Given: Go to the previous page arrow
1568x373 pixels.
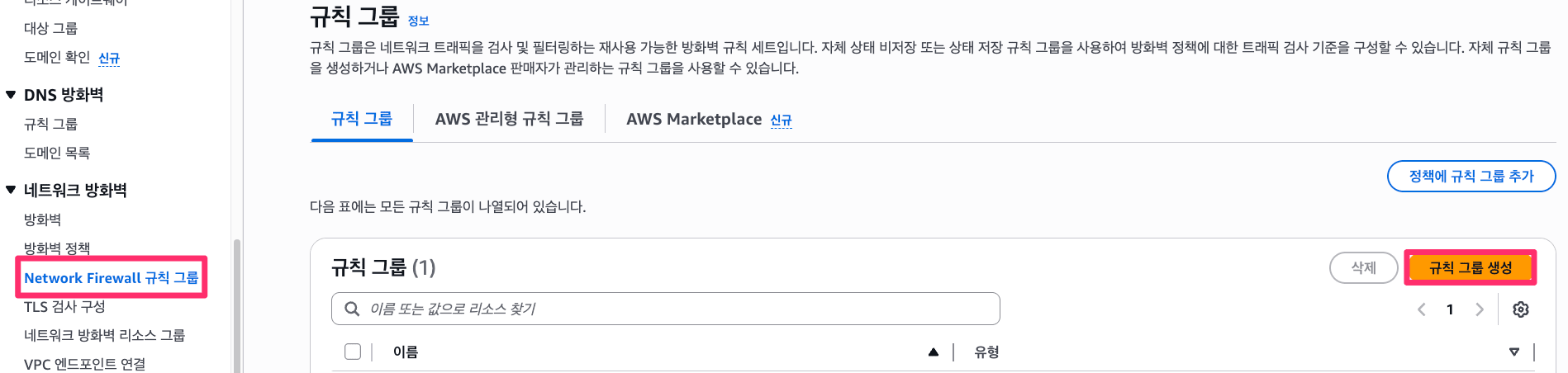Looking at the screenshot, I should [x=1422, y=309].
